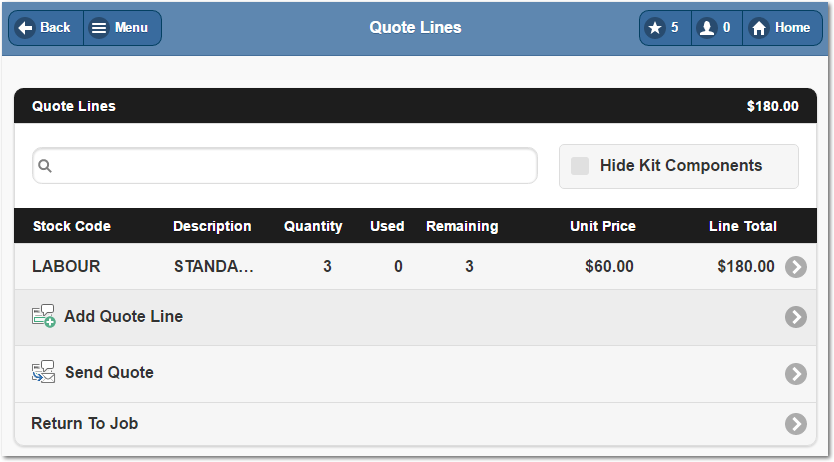Go to Home via house icon
The height and width of the screenshot is (462, 834).
[759, 28]
